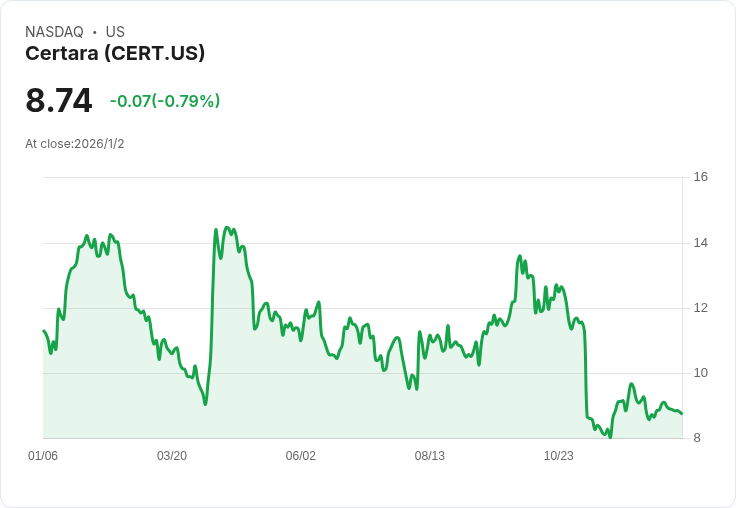Click the 14 price axis label
The height and width of the screenshot is (508, 736).
coord(701,243)
